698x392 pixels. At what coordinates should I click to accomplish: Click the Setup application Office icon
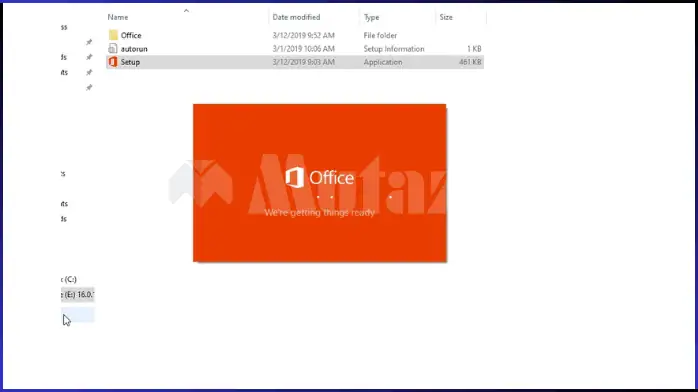point(113,62)
